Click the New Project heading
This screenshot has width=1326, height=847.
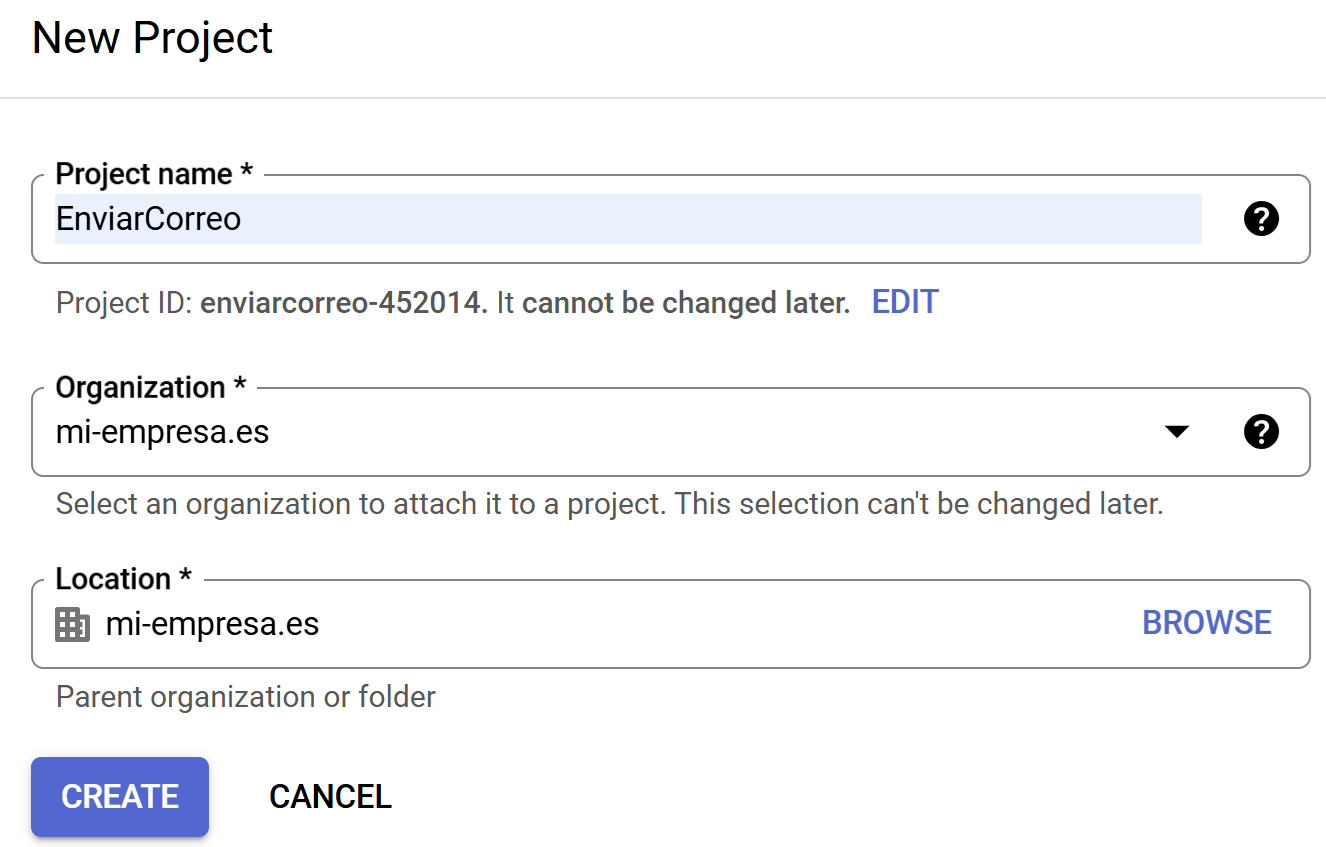coord(152,38)
